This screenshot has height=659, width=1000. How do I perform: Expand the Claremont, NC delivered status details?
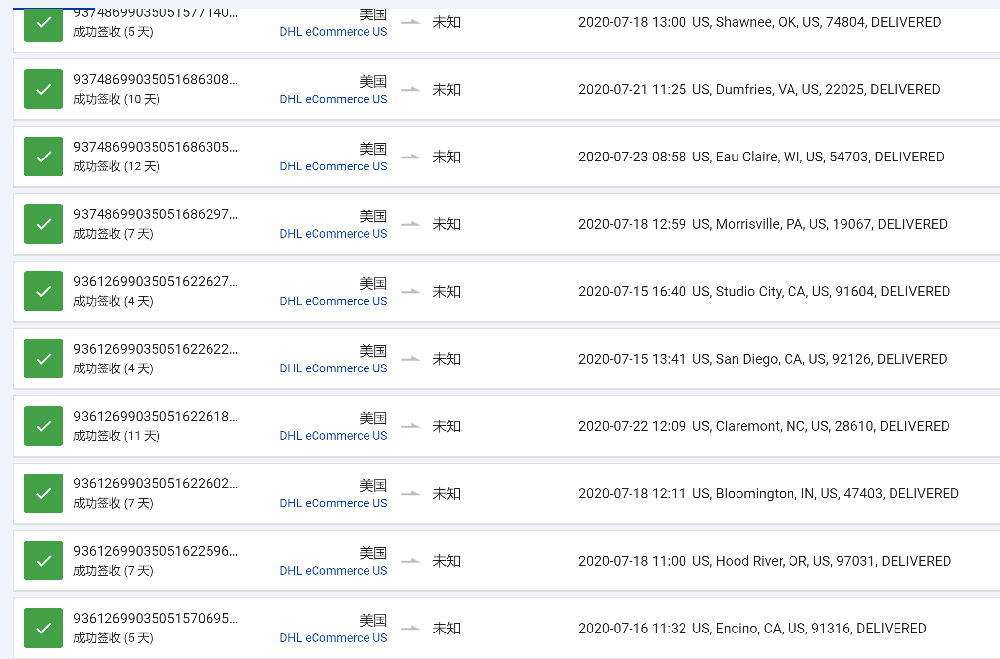(x=763, y=426)
